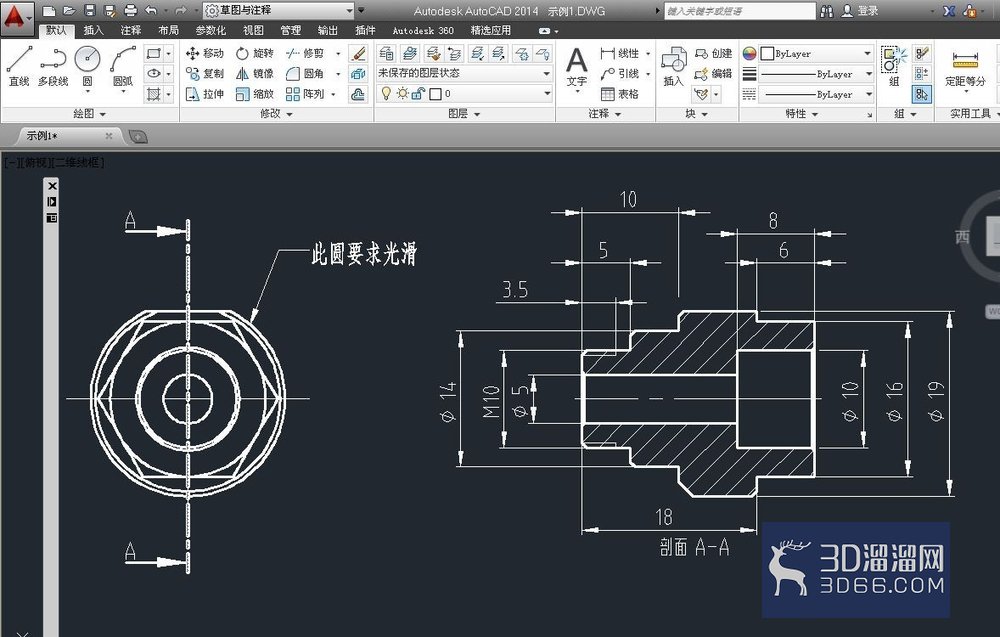Click the help keyword search field
Image resolution: width=1000 pixels, height=637 pixels.
point(739,11)
